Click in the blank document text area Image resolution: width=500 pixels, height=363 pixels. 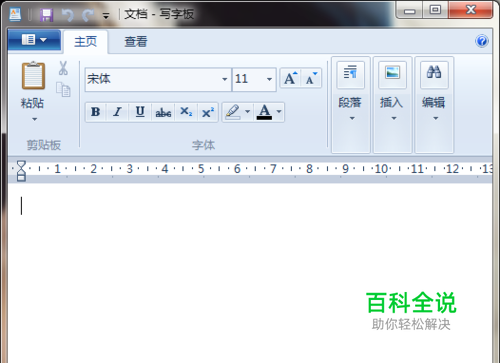250,273
